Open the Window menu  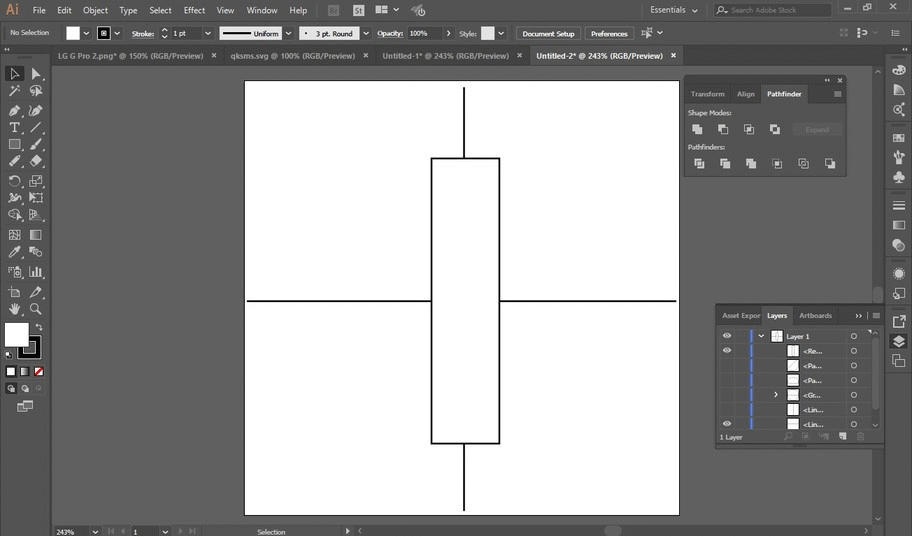[x=262, y=10]
